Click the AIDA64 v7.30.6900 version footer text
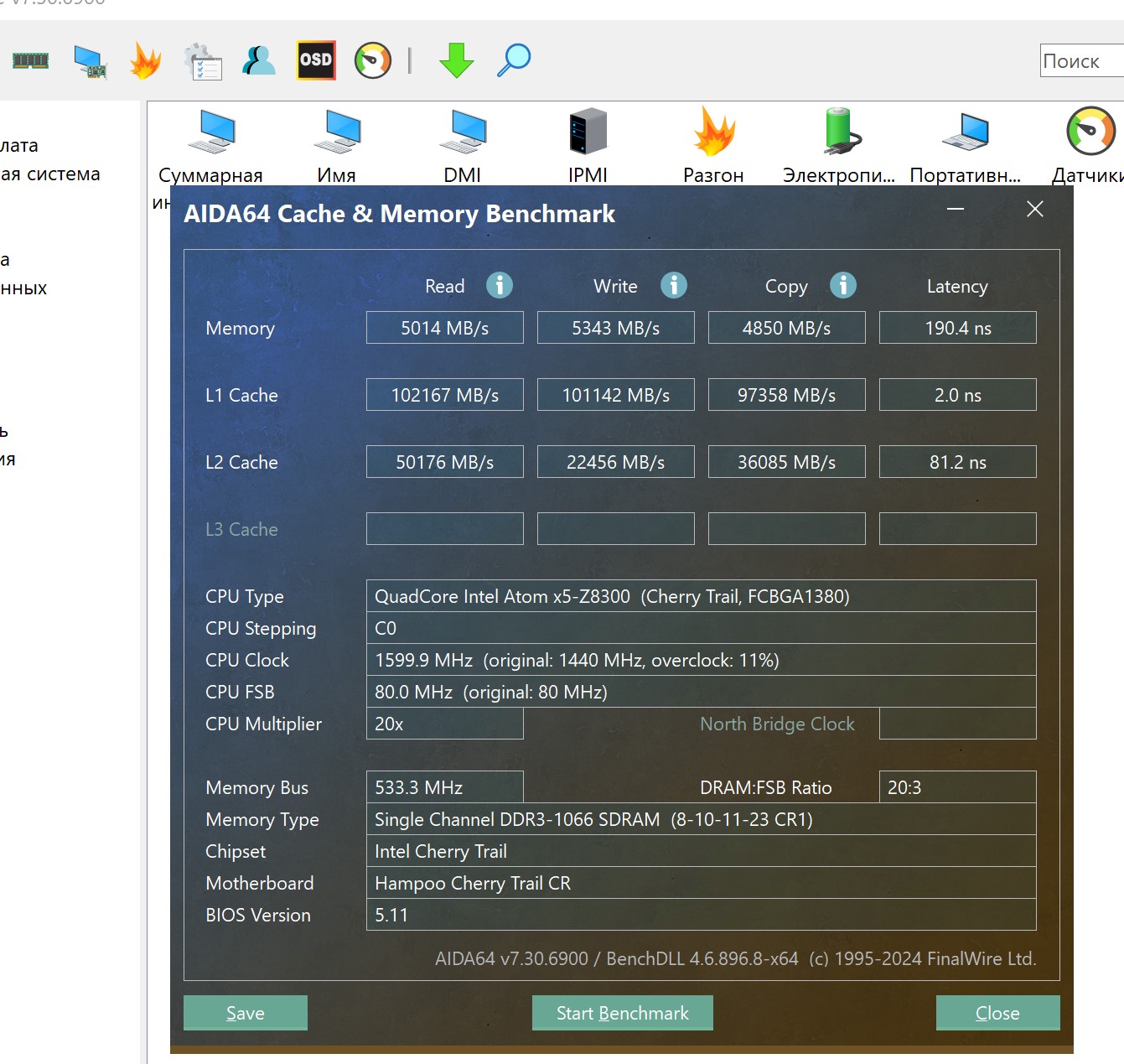 (736, 958)
